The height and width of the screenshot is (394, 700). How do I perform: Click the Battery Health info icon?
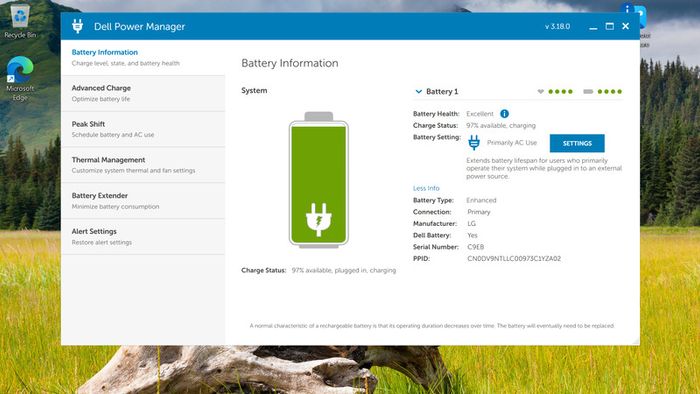pyautogui.click(x=504, y=114)
